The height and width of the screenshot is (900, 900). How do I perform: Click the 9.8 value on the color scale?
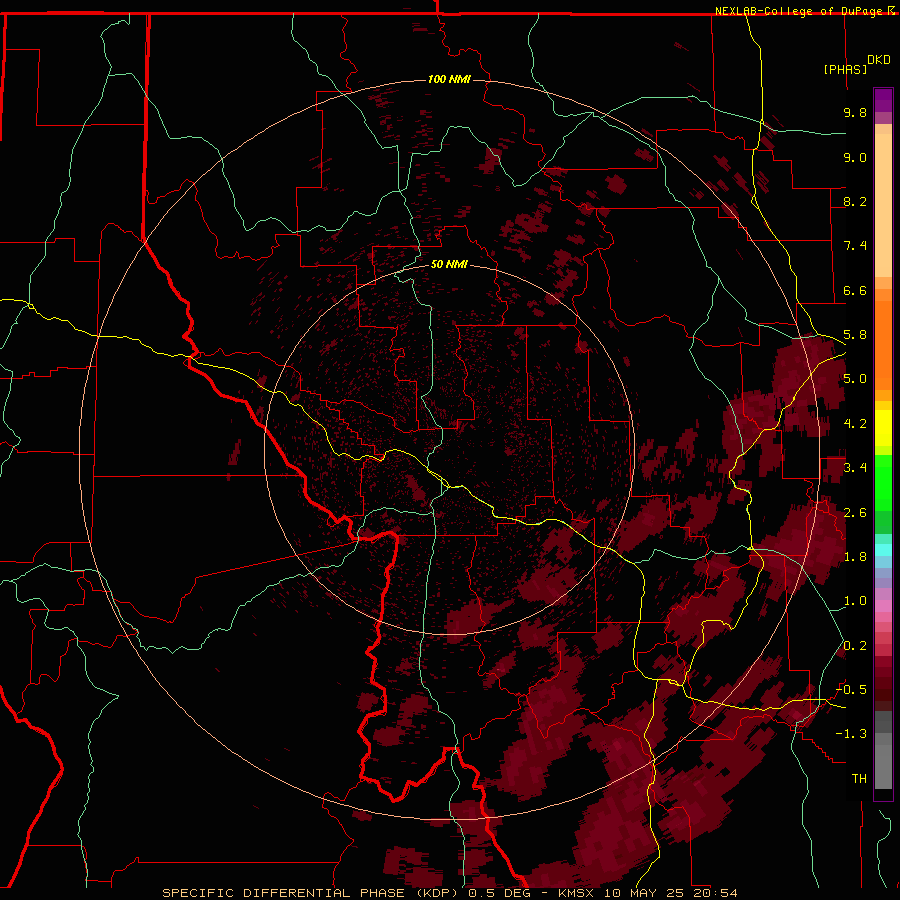click(855, 112)
